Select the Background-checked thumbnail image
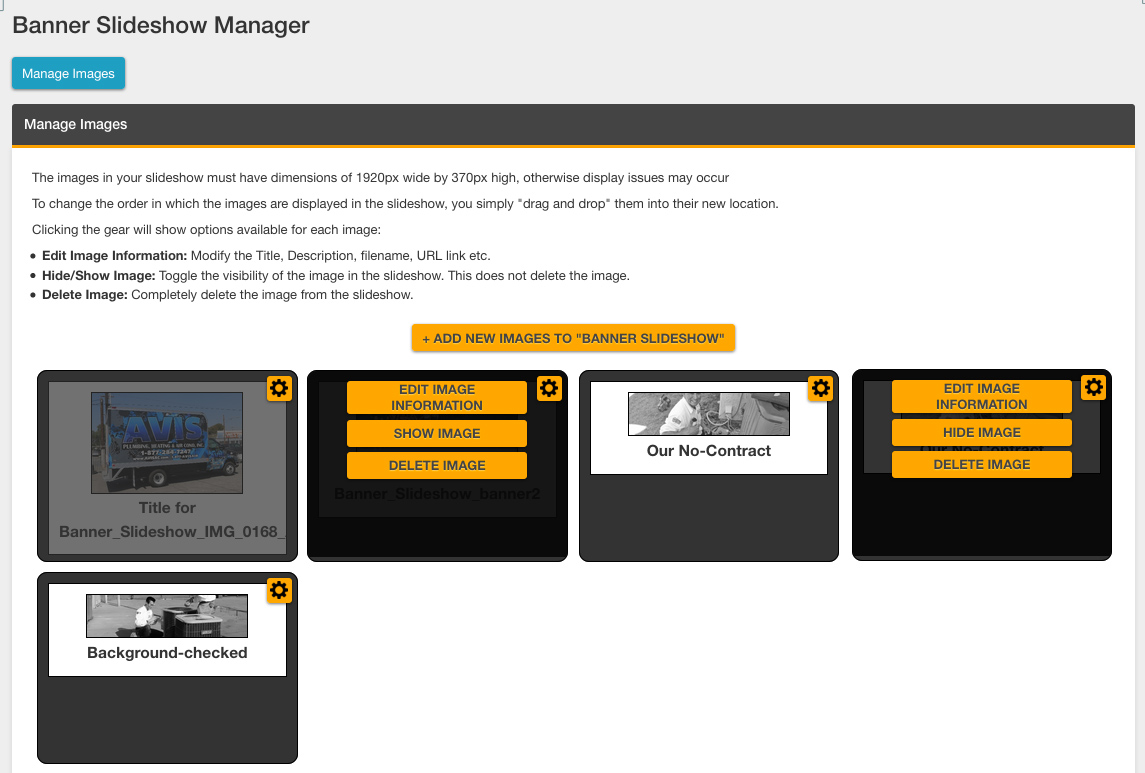This screenshot has height=773, width=1145. [x=167, y=616]
